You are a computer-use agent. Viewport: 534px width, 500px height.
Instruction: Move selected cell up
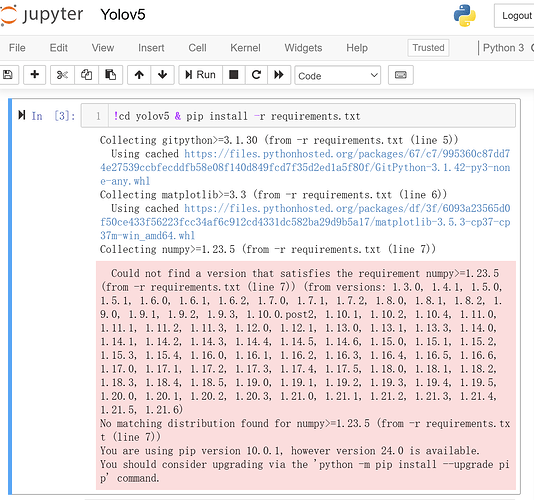[139, 75]
